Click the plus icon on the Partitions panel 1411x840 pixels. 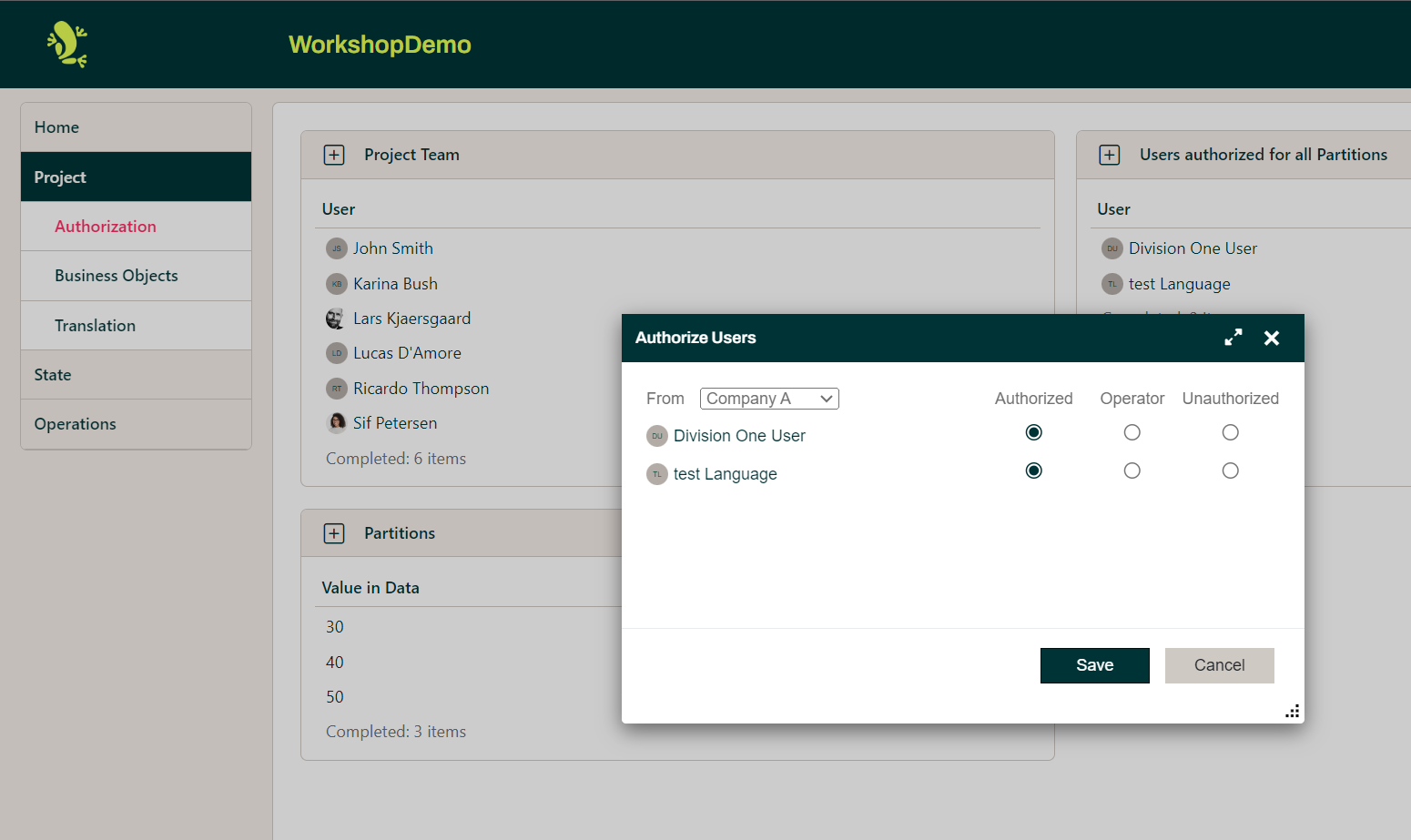(334, 532)
